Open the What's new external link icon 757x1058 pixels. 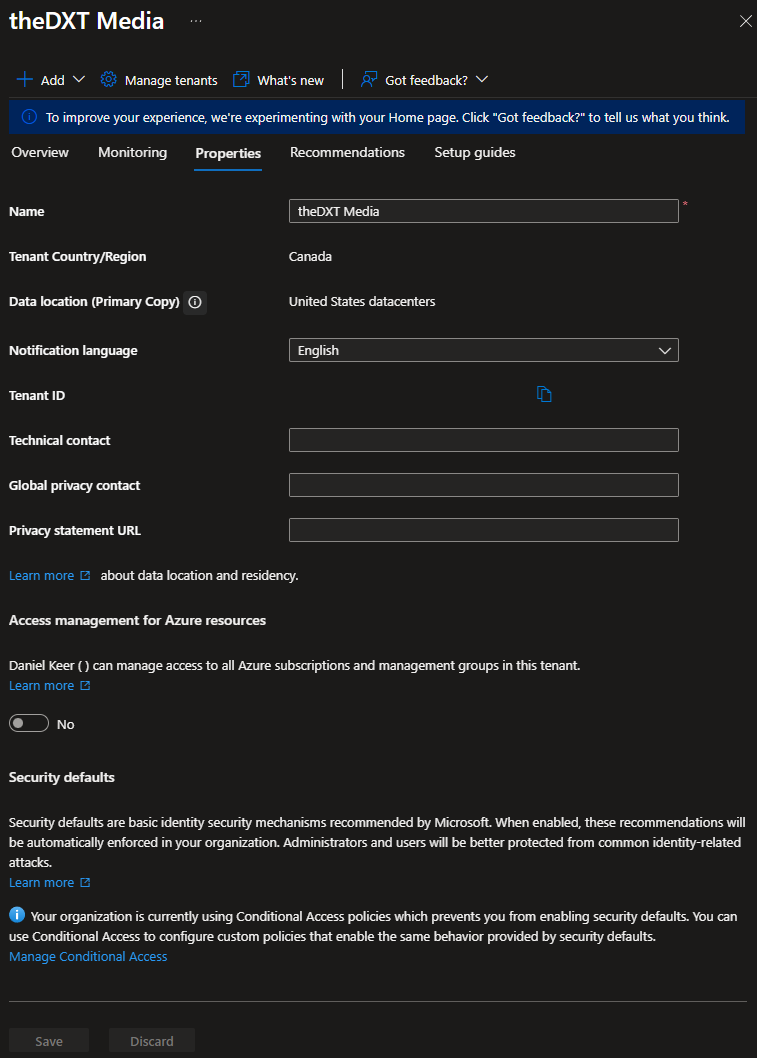pos(241,80)
